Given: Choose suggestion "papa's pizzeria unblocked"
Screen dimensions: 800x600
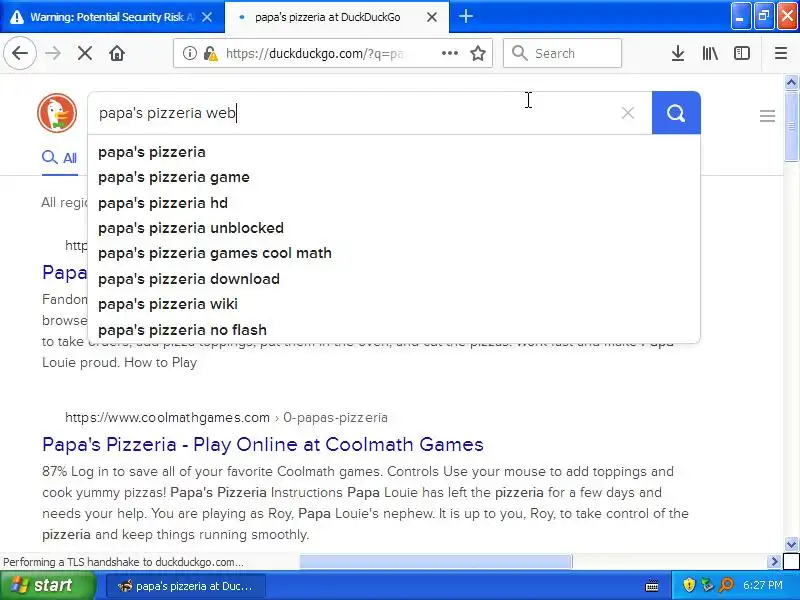Looking at the screenshot, I should tap(394, 228).
